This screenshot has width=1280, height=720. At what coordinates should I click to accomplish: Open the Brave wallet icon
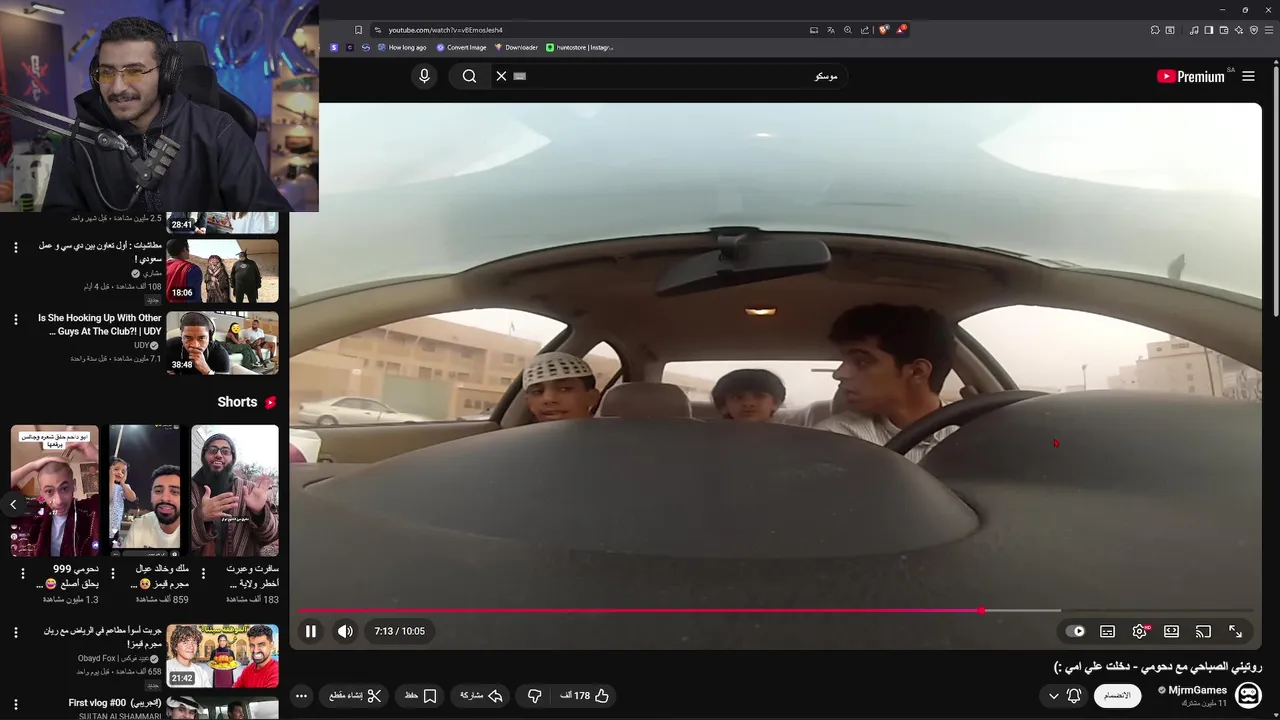point(1224,30)
